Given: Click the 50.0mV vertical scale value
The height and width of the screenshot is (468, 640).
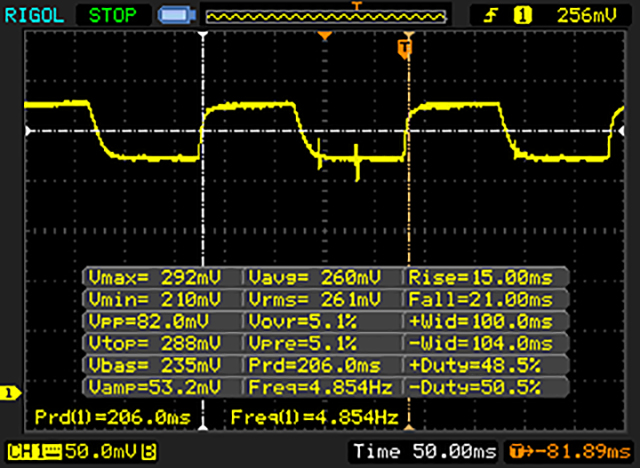Looking at the screenshot, I should 101,452.
